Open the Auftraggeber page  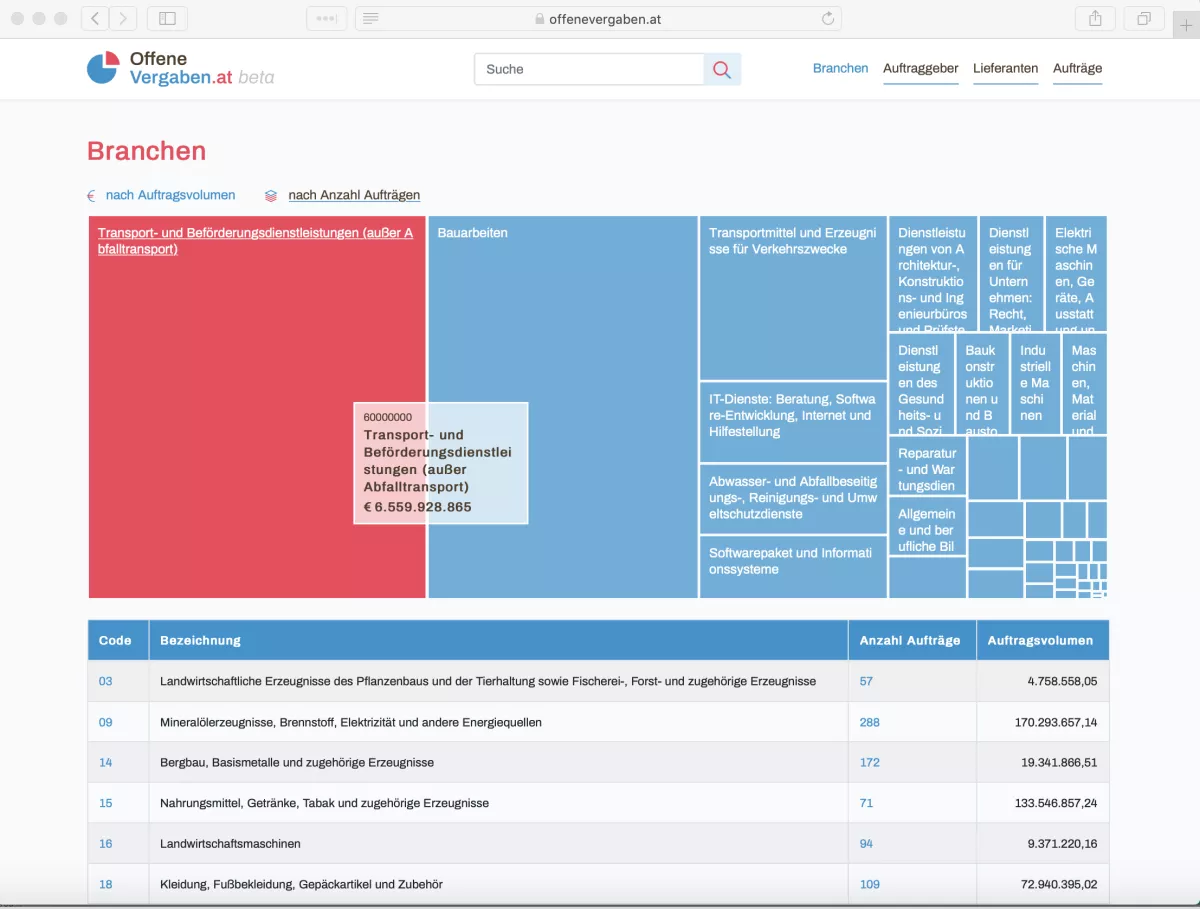click(920, 69)
